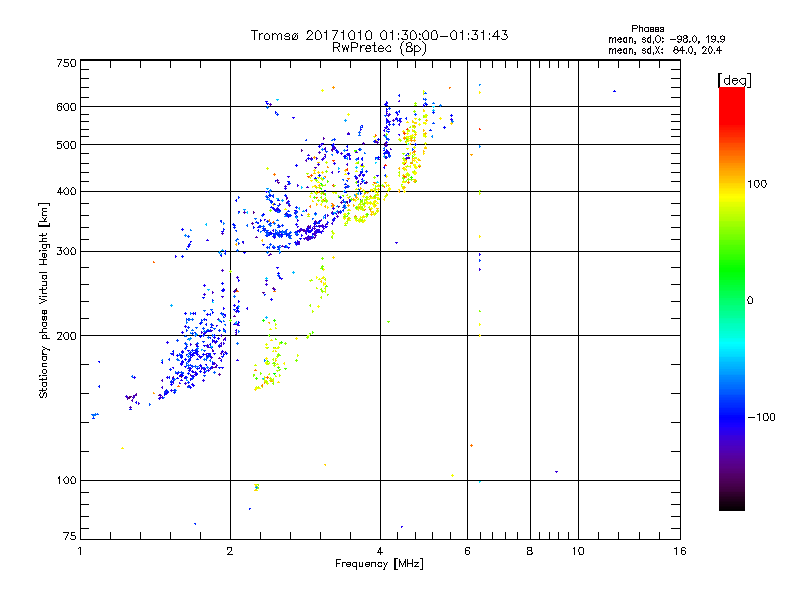Viewport: 800px width, 600px height.
Task: Click the colorbar tick label '-100'
Action: (x=761, y=417)
